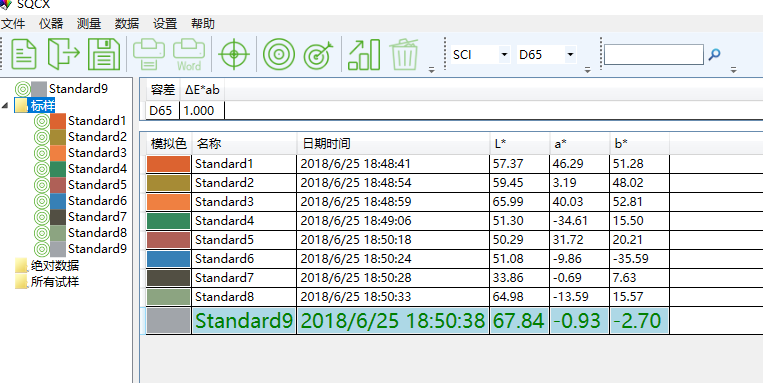Click the Export to Word icon

pos(189,54)
